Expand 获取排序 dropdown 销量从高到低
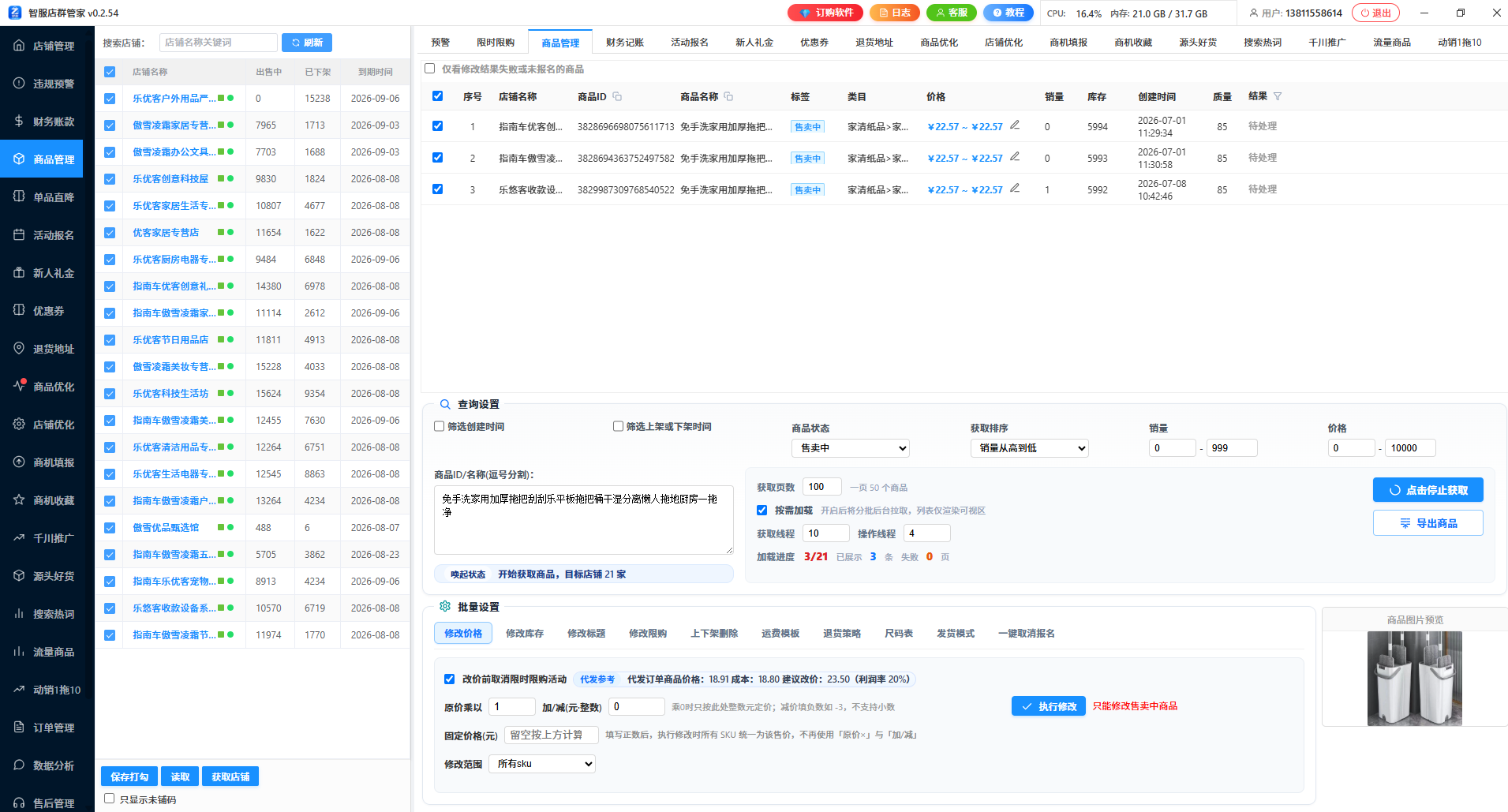 click(x=1029, y=448)
